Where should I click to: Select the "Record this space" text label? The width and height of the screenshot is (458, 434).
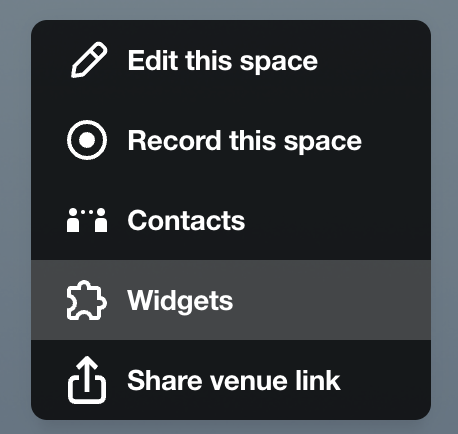click(245, 140)
